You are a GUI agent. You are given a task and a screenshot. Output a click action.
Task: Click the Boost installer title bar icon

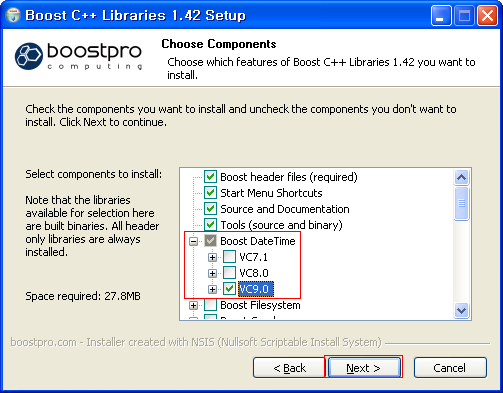(13, 15)
